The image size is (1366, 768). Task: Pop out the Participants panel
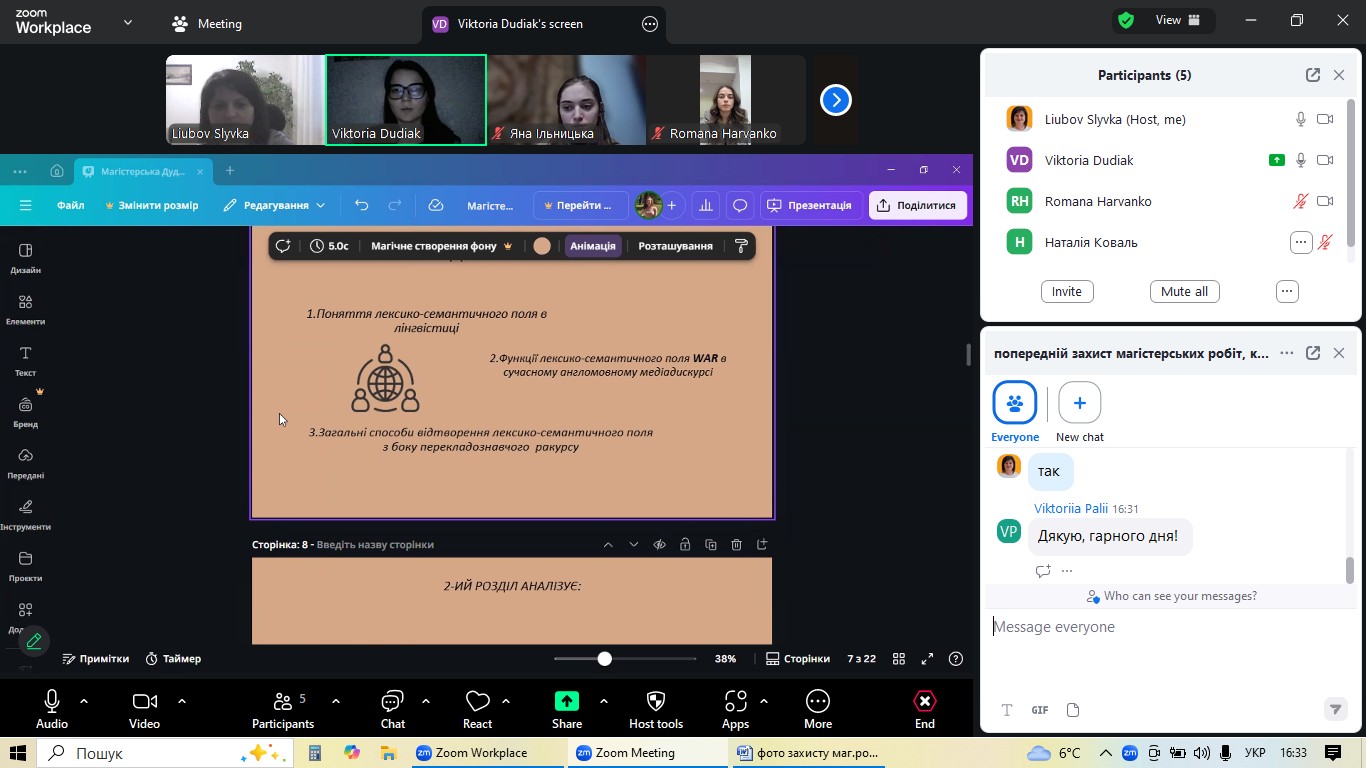[1312, 75]
